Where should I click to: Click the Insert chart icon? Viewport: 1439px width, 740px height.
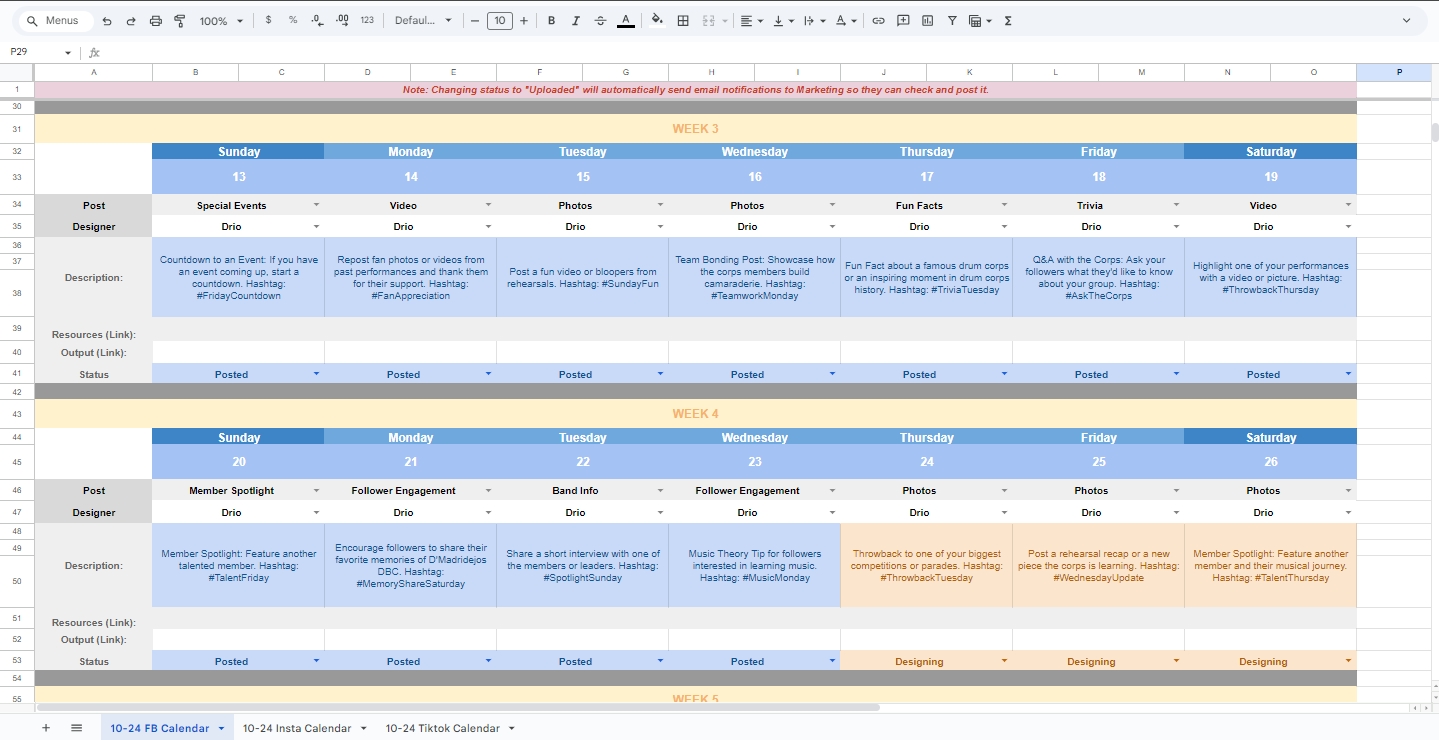[x=927, y=20]
